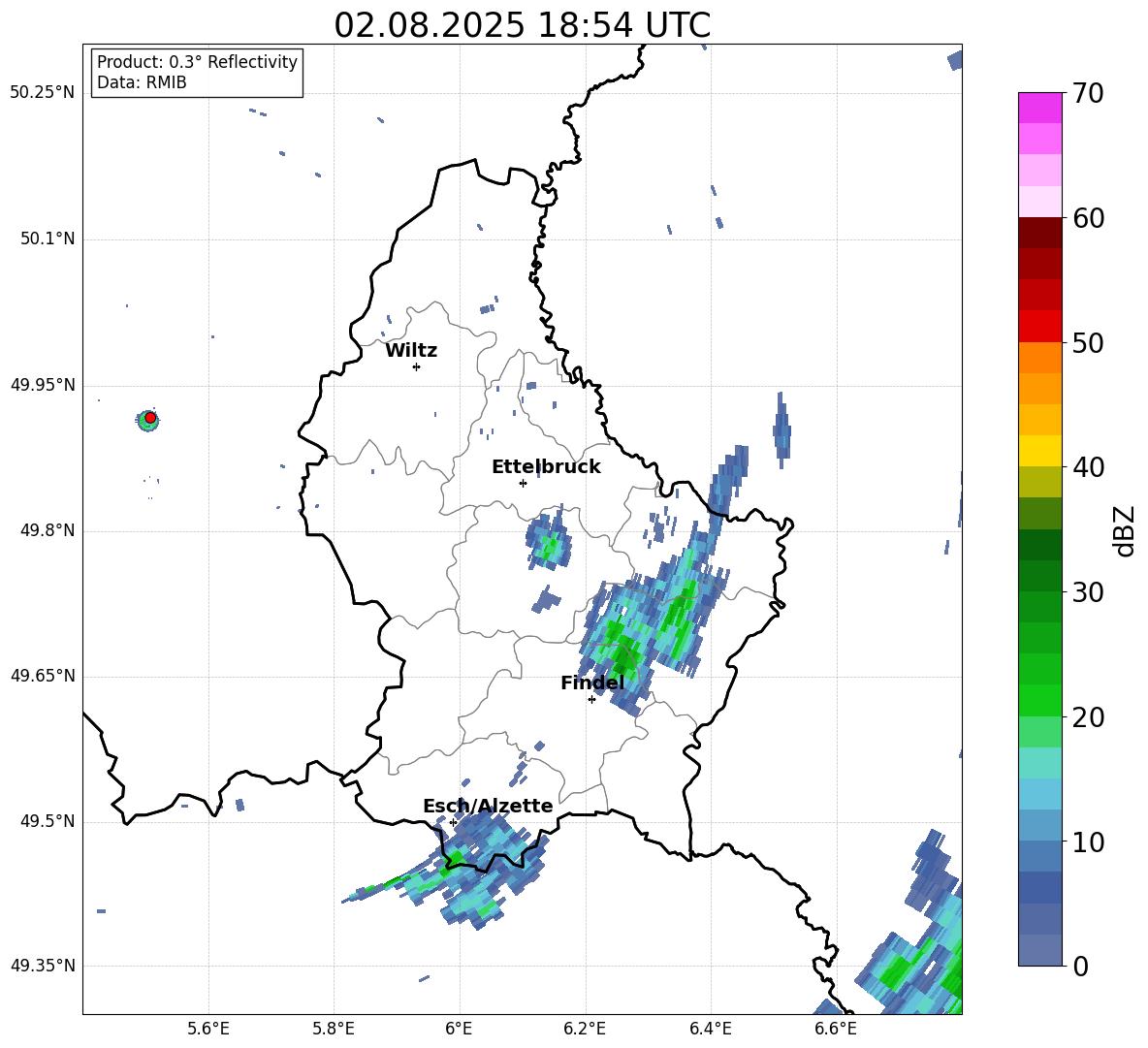This screenshot has width=1148, height=1048.
Task: Click the 5.6°E longitude tick label
Action: click(x=208, y=1029)
